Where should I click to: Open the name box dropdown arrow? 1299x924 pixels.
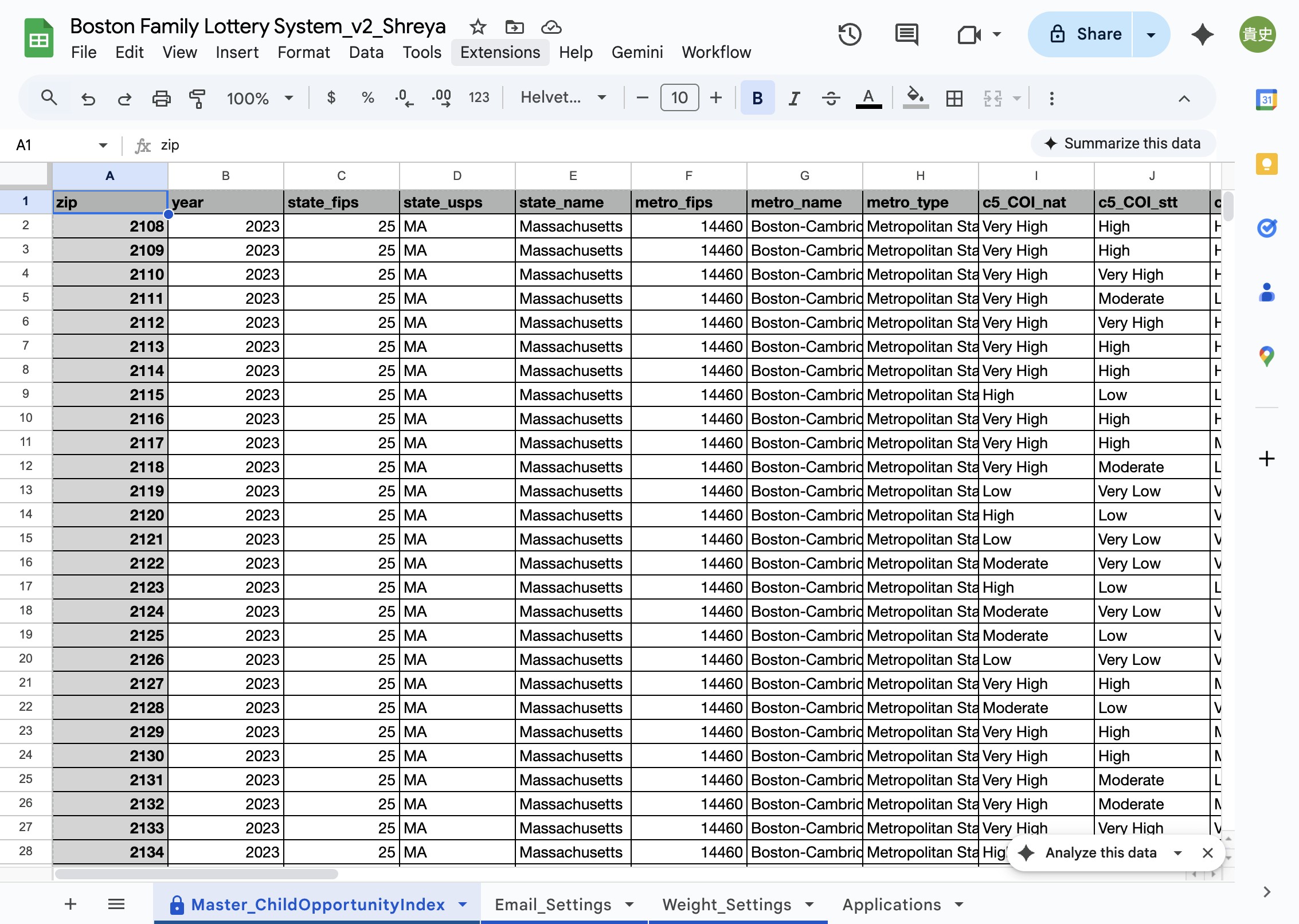pos(103,145)
